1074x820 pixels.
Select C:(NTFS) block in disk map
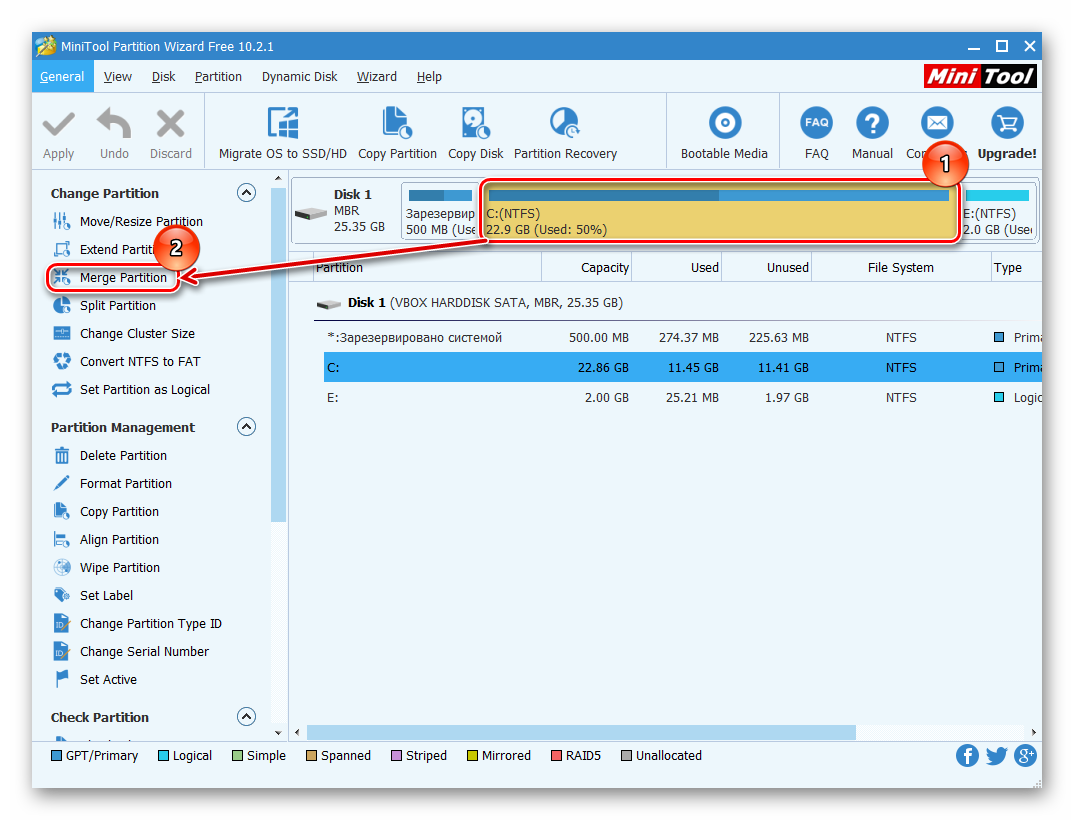tap(720, 212)
